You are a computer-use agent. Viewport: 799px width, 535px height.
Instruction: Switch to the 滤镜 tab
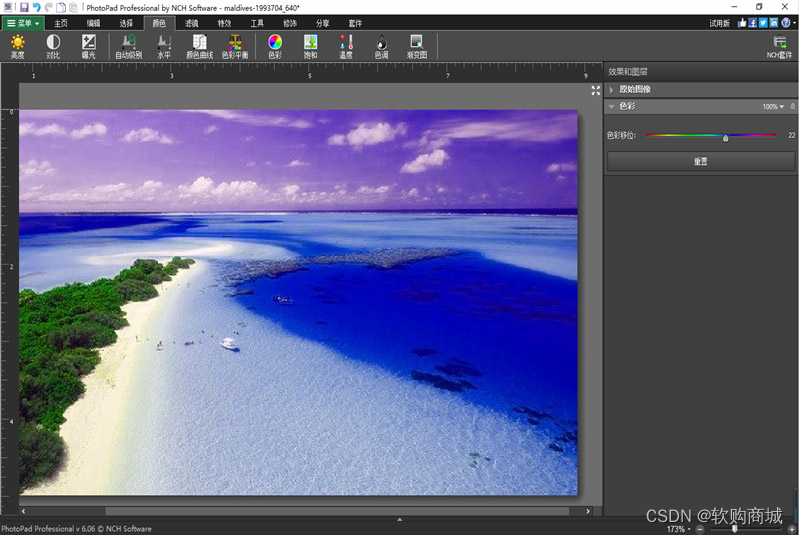click(x=191, y=23)
